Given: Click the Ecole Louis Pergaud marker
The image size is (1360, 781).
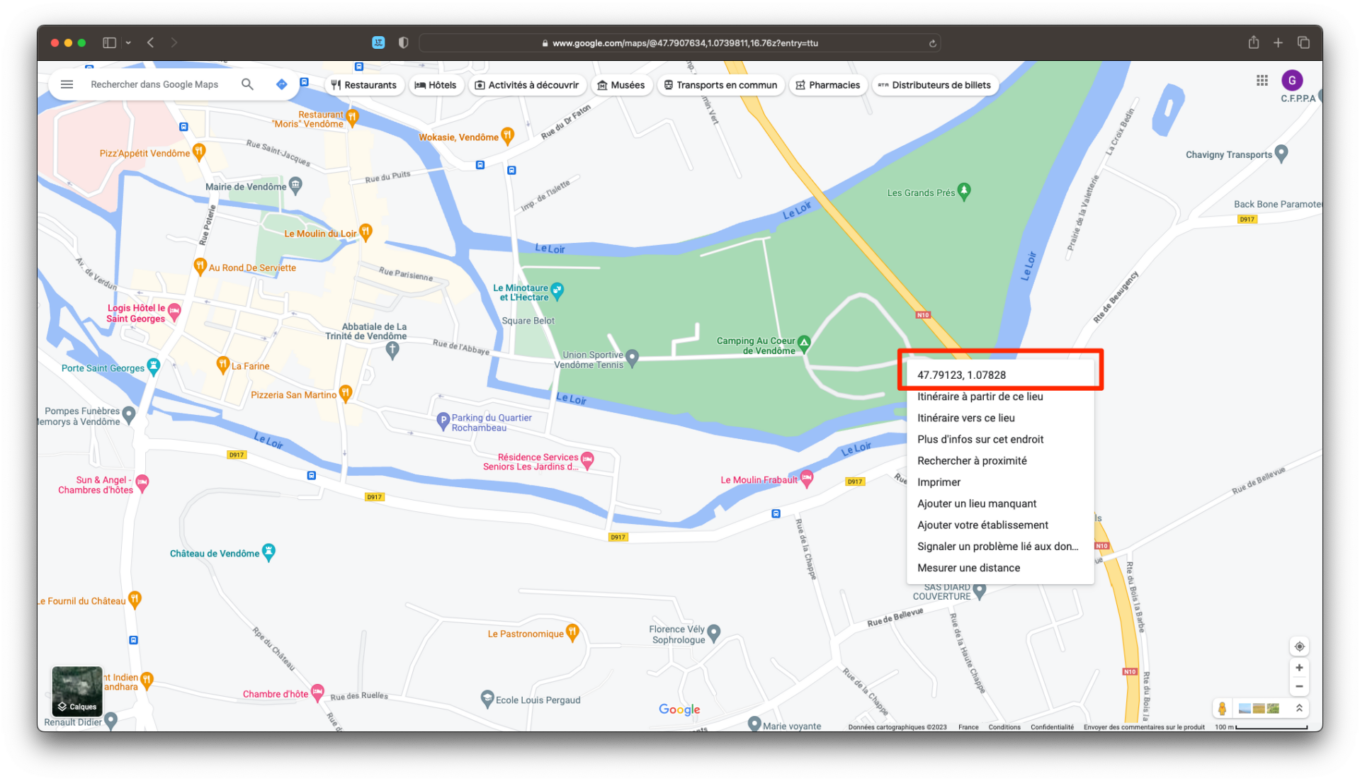Looking at the screenshot, I should [x=487, y=698].
